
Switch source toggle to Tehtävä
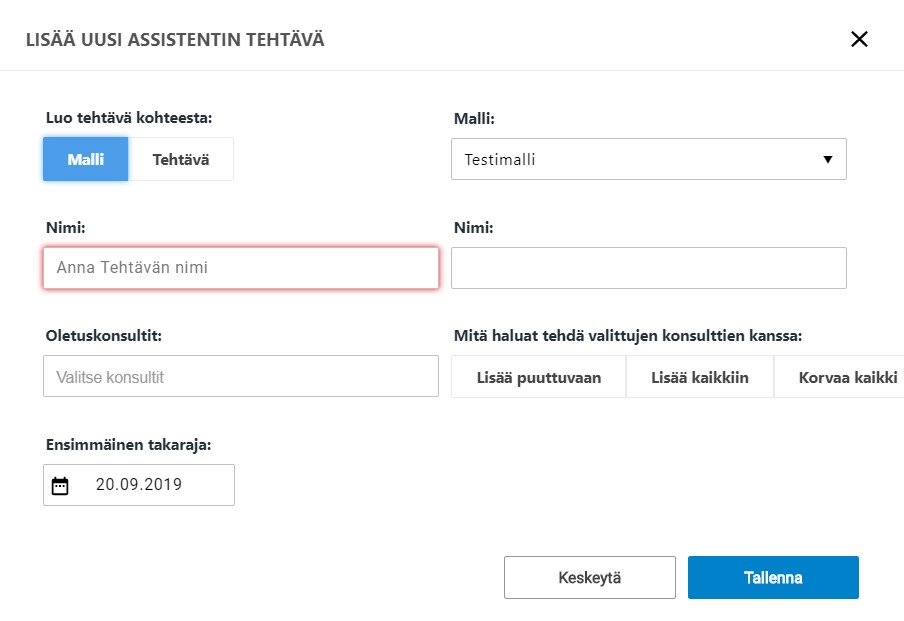click(x=181, y=159)
